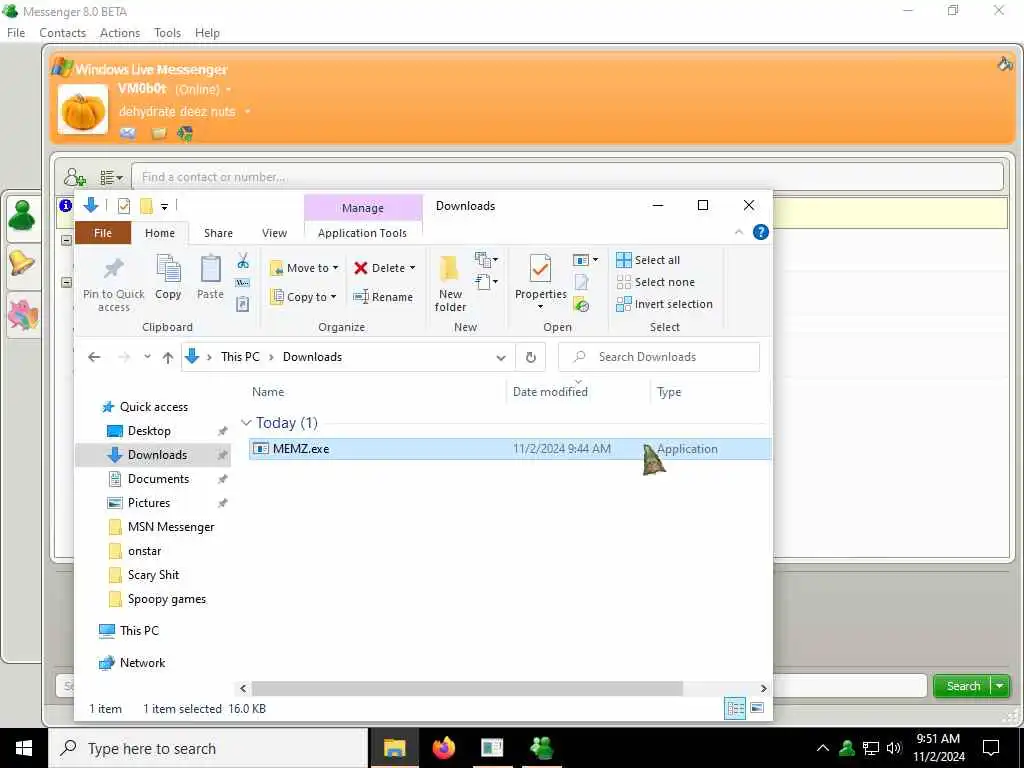Open Messenger Actions menu

[x=120, y=33]
